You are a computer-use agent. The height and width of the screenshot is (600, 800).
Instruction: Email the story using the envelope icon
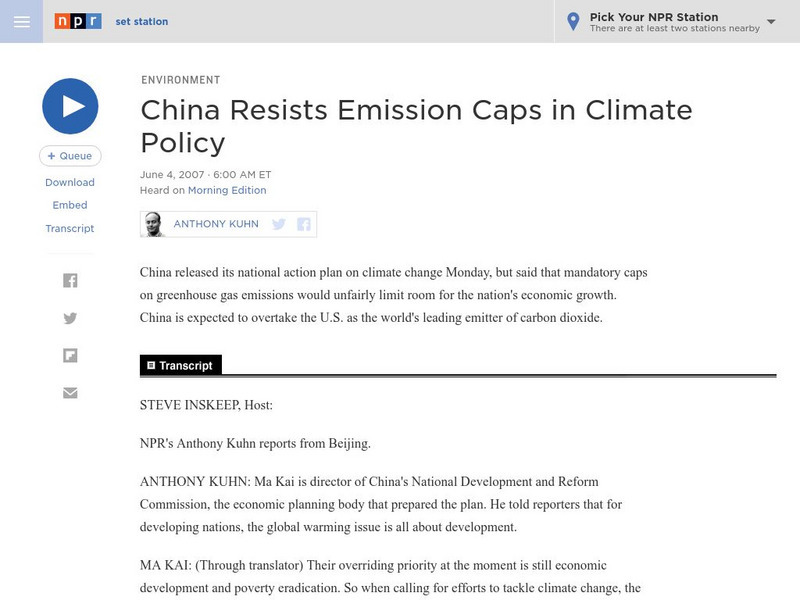click(x=70, y=392)
